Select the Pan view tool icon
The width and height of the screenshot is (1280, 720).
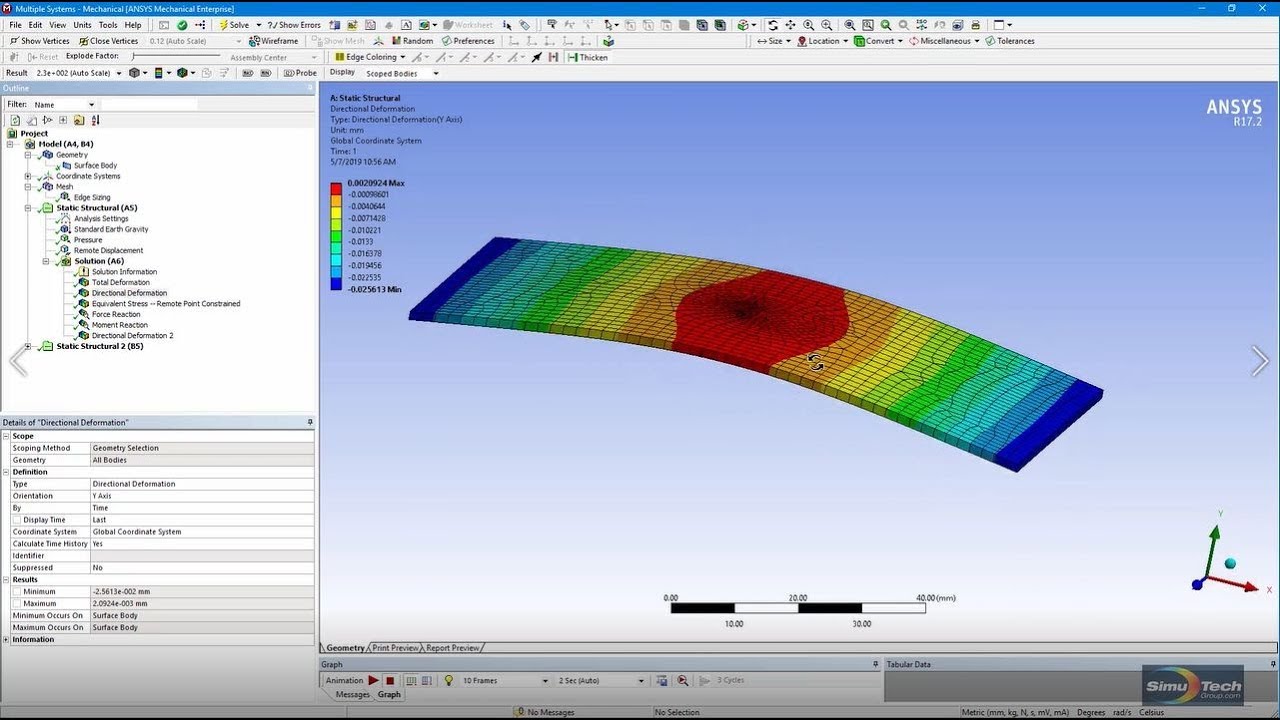[x=791, y=25]
